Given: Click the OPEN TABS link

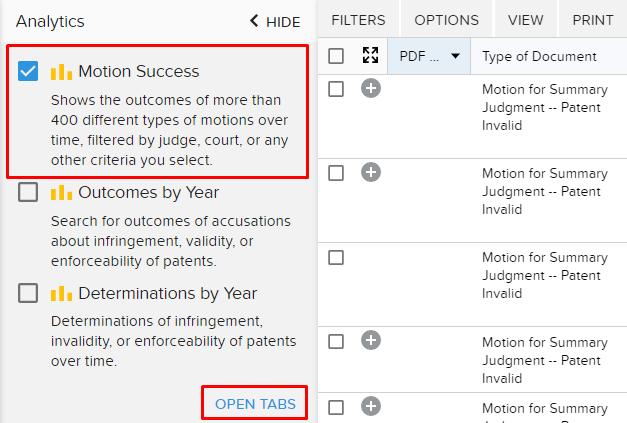Looking at the screenshot, I should pos(255,404).
